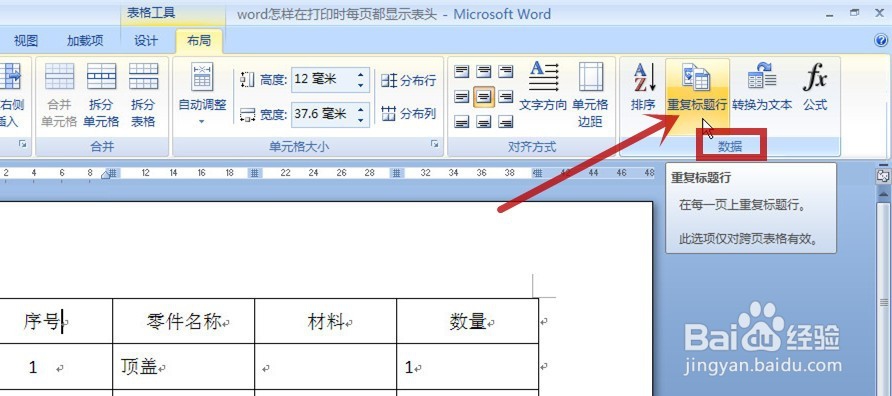
Task: Open the Cell Size group dialog launcher
Action: click(435, 145)
